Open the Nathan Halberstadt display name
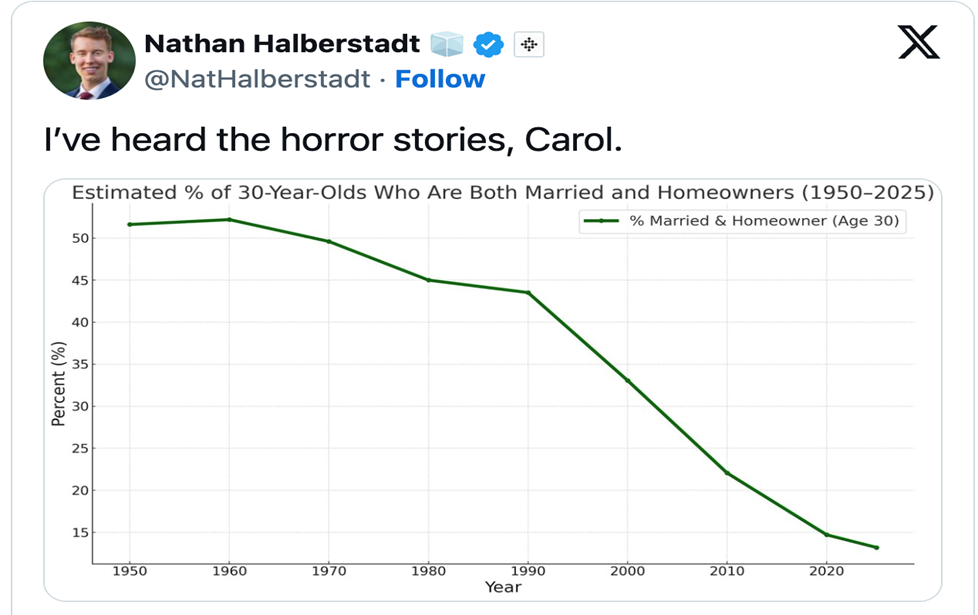This screenshot has height=615, width=978. coord(282,44)
